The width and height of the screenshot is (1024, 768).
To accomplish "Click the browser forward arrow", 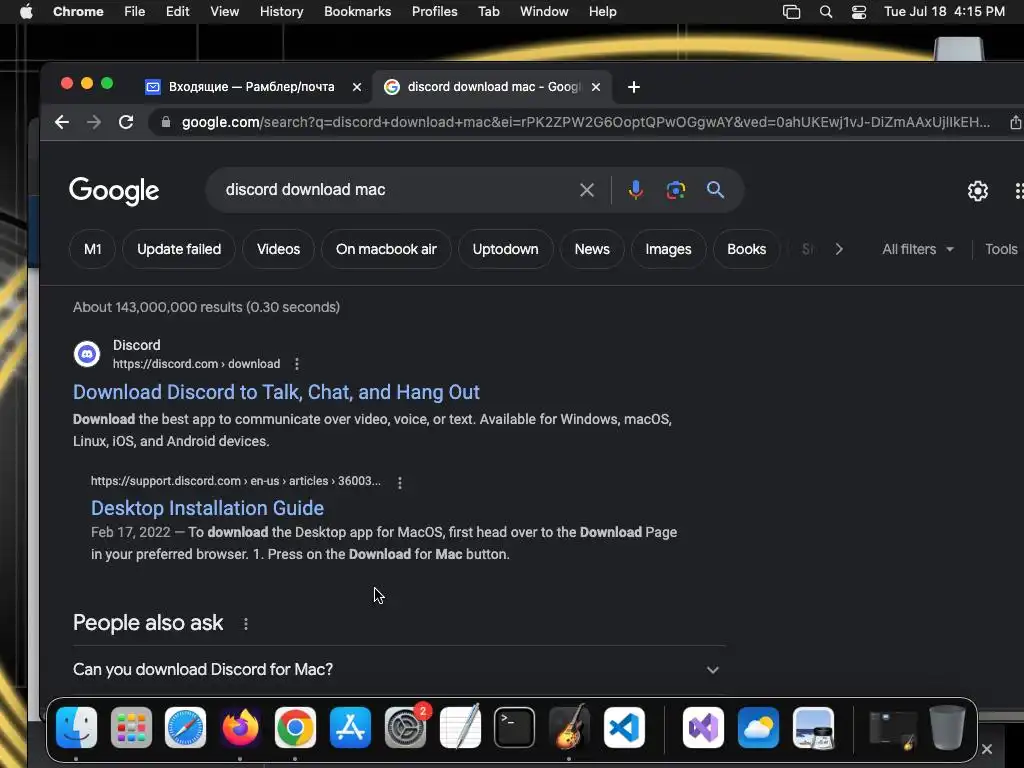I will [94, 122].
